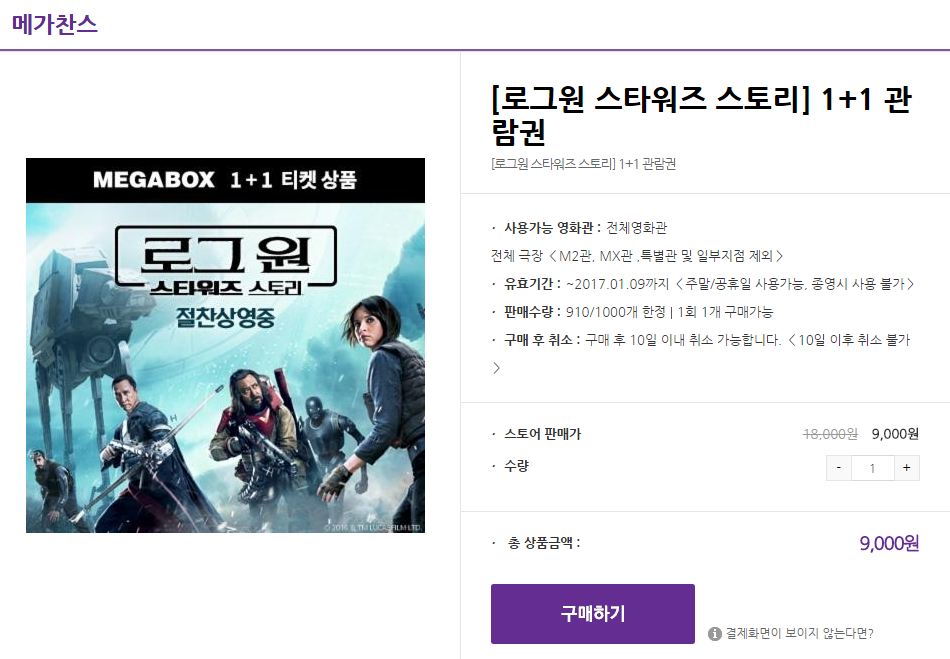The image size is (950, 659).
Task: Click the 로그원 스타워즈 스토리 1+1 관람권 product title
Action: [x=702, y=115]
